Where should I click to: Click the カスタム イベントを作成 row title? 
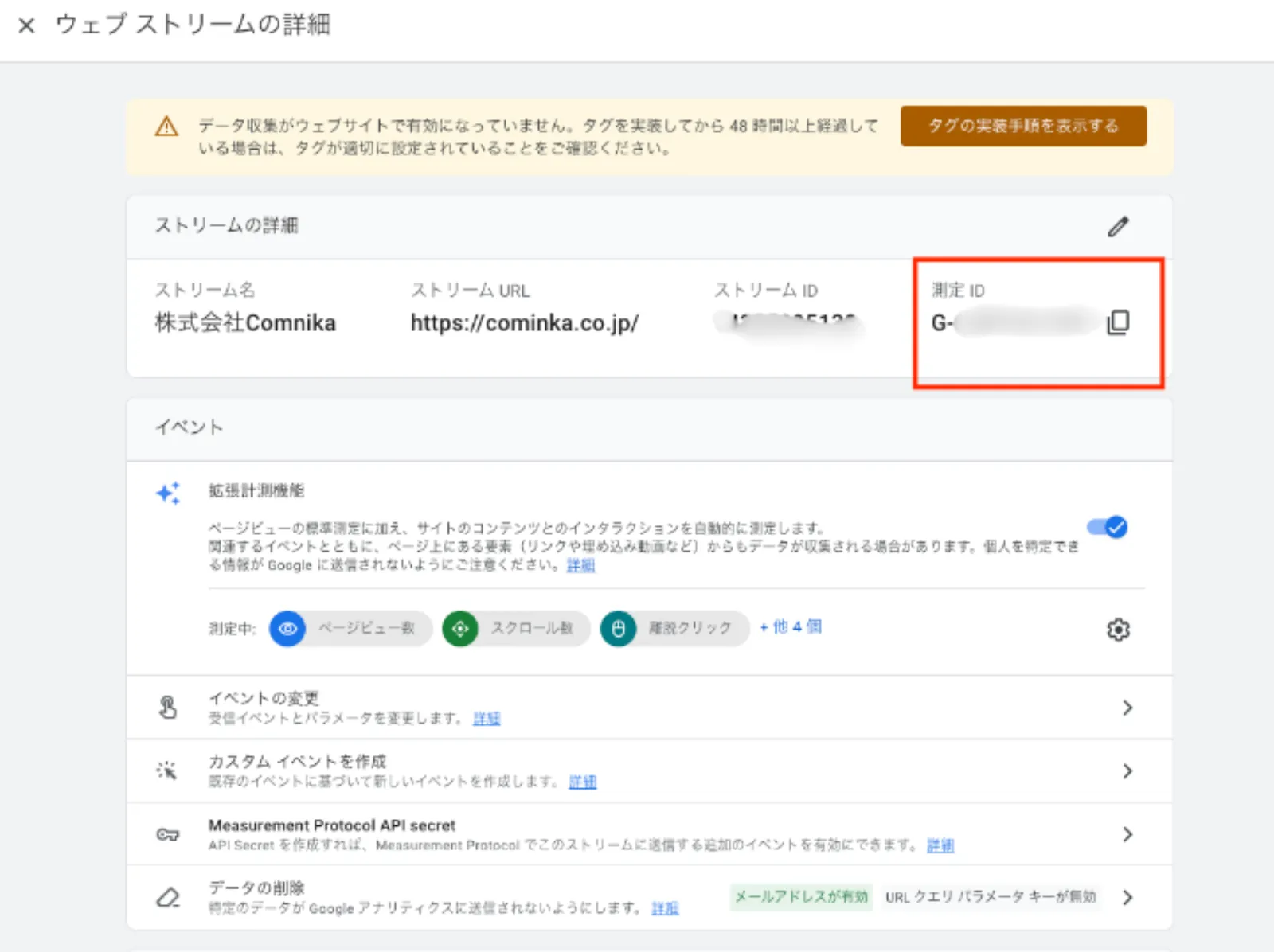click(x=297, y=761)
